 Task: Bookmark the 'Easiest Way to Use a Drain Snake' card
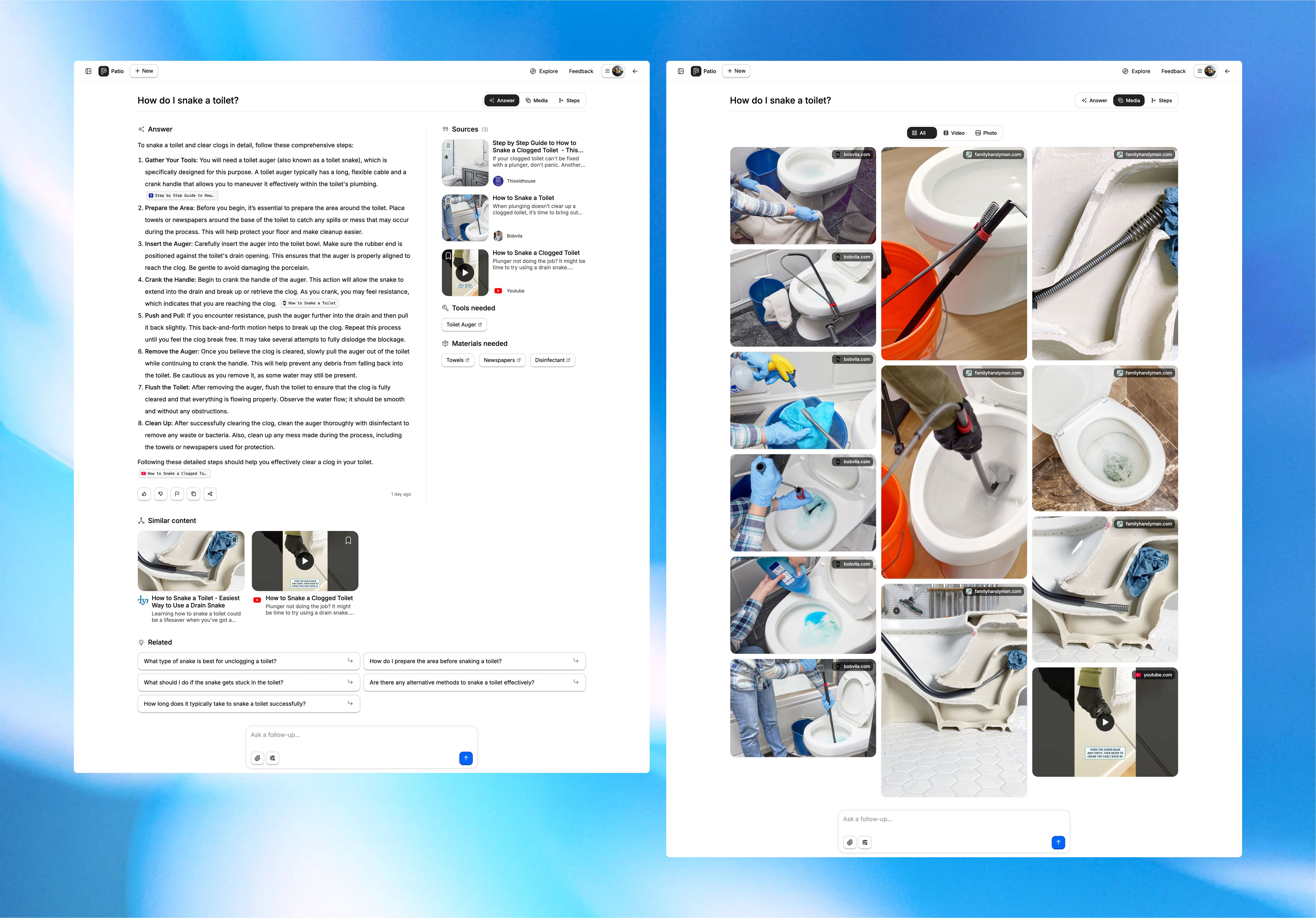pyautogui.click(x=234, y=540)
